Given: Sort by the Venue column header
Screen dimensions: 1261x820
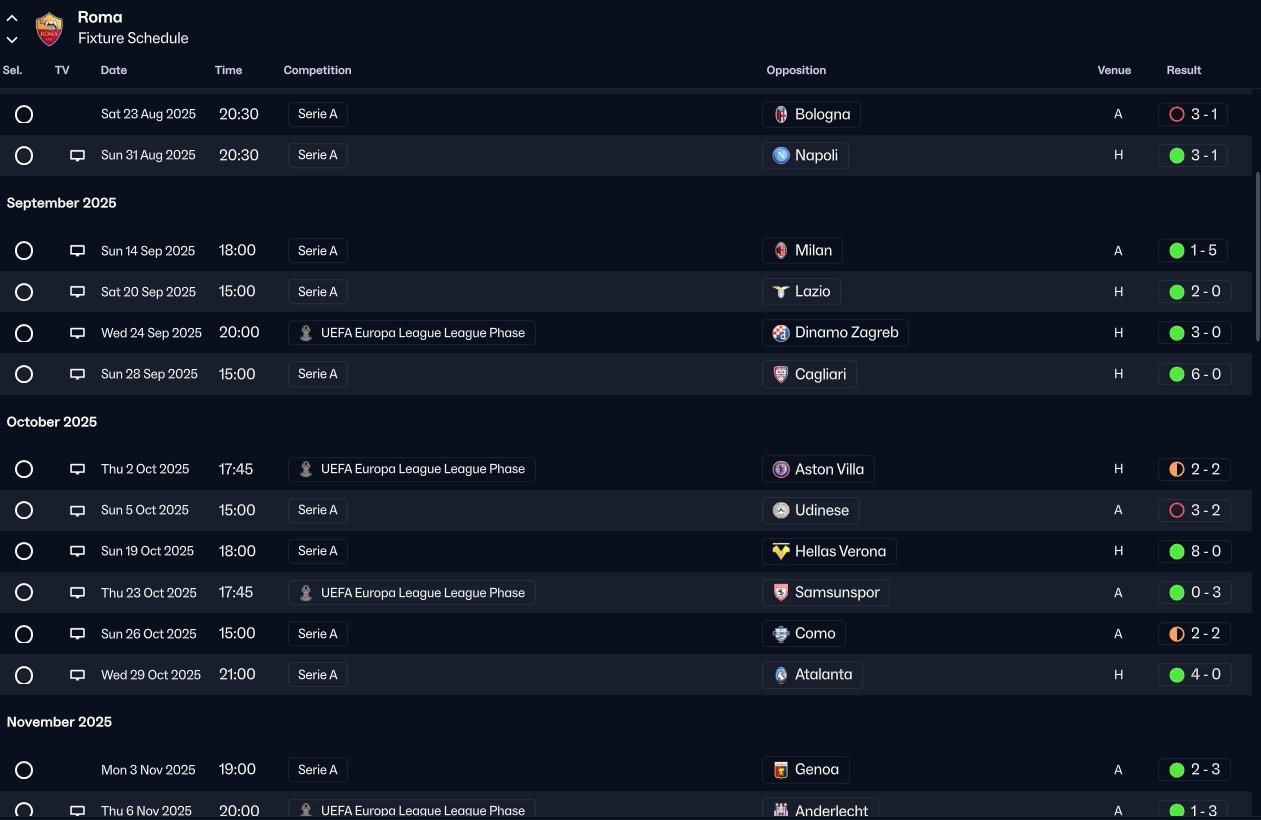Looking at the screenshot, I should (1114, 70).
